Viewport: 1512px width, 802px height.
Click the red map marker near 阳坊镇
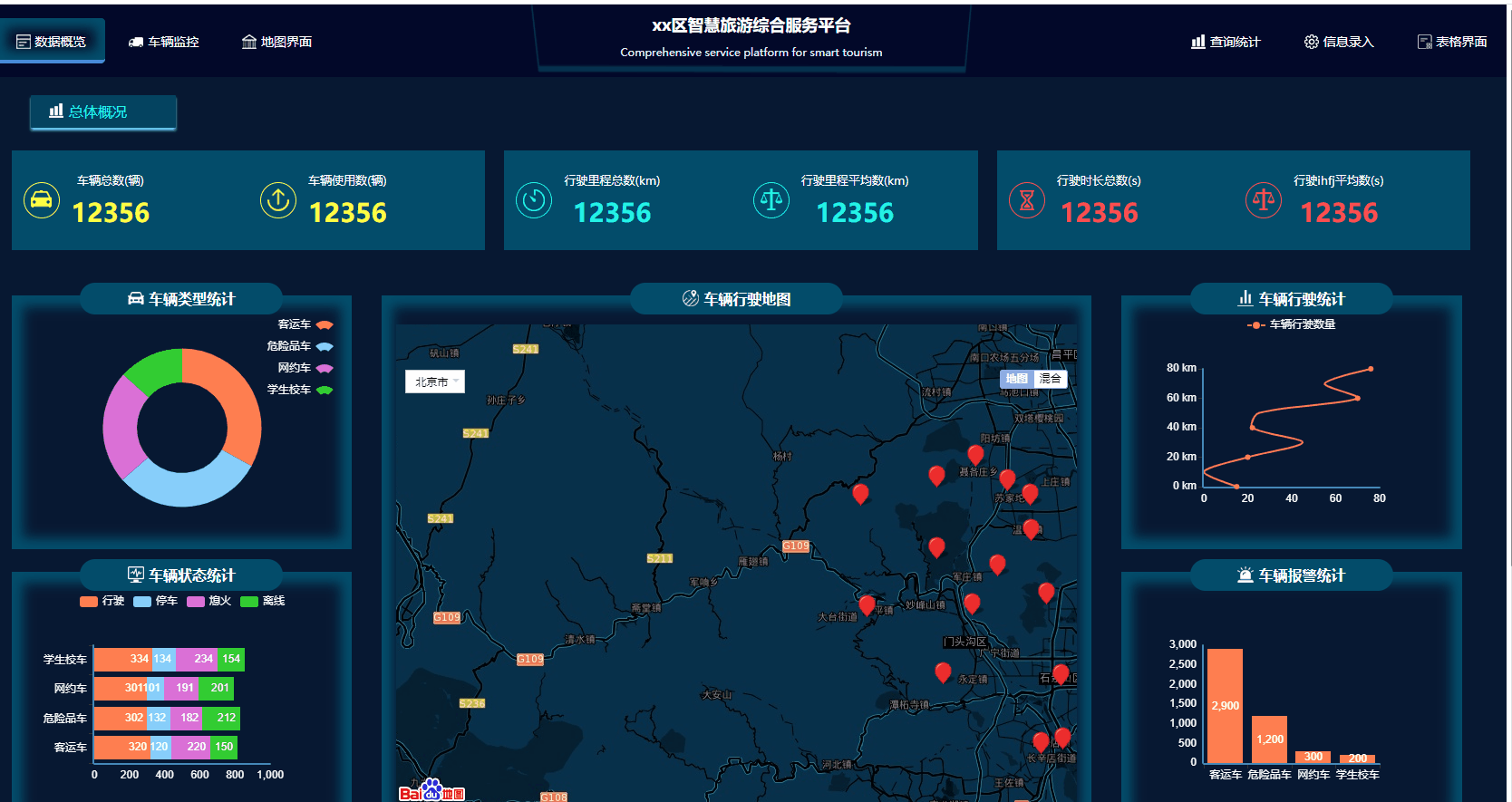click(x=975, y=454)
